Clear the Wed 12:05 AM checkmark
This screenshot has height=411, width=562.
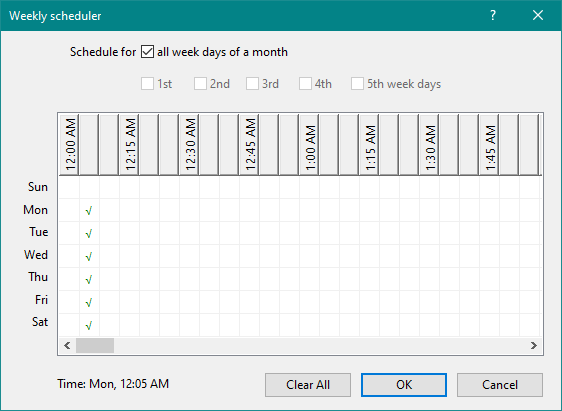(x=89, y=256)
